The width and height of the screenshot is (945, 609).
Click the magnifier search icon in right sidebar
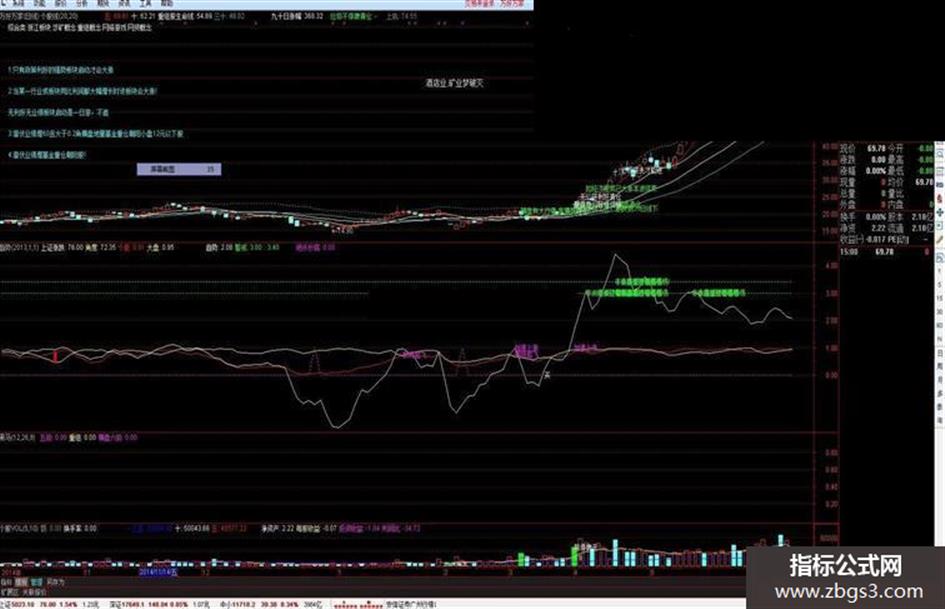[940, 154]
